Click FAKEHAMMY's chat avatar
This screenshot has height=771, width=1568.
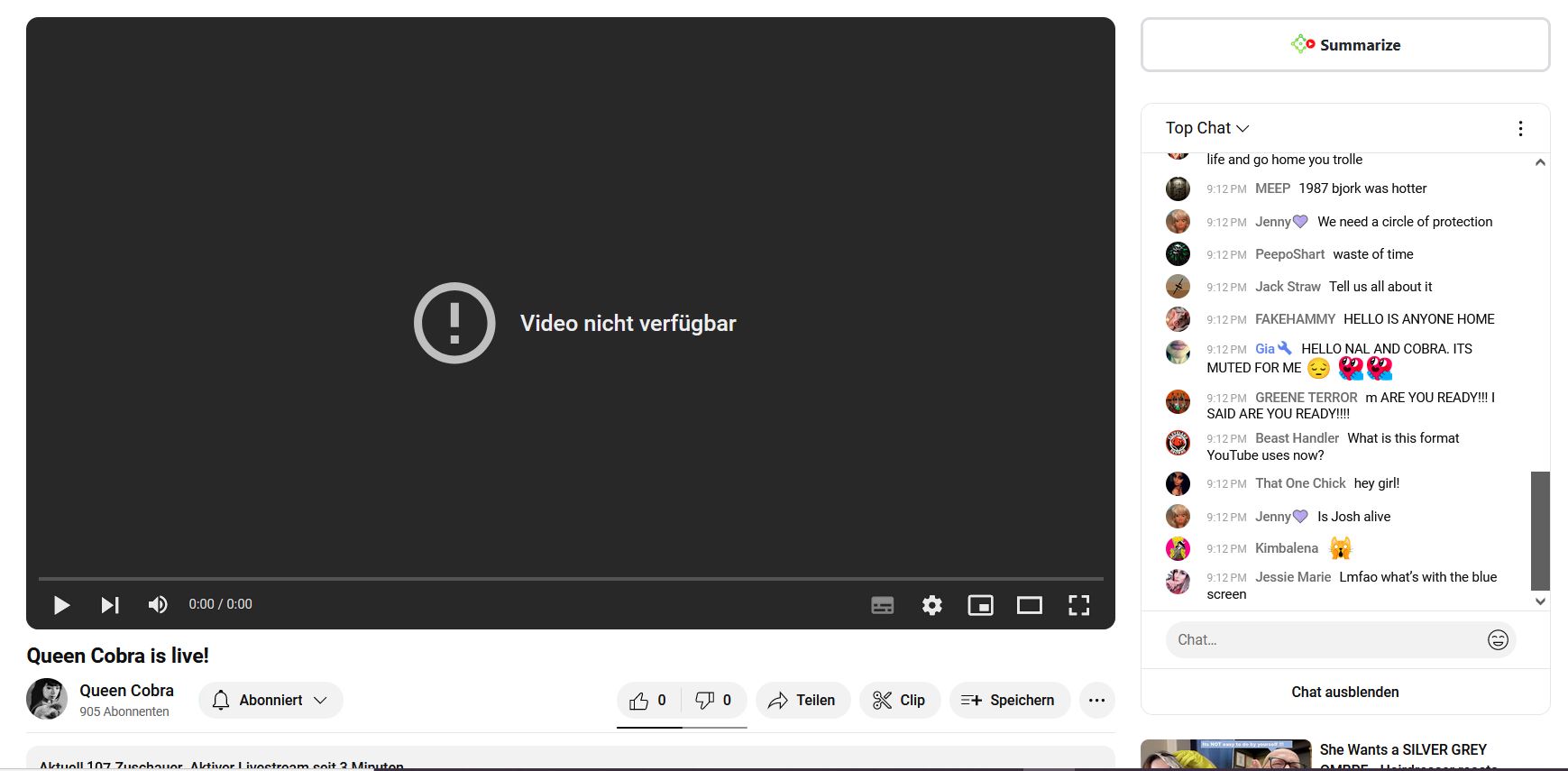[x=1178, y=319]
